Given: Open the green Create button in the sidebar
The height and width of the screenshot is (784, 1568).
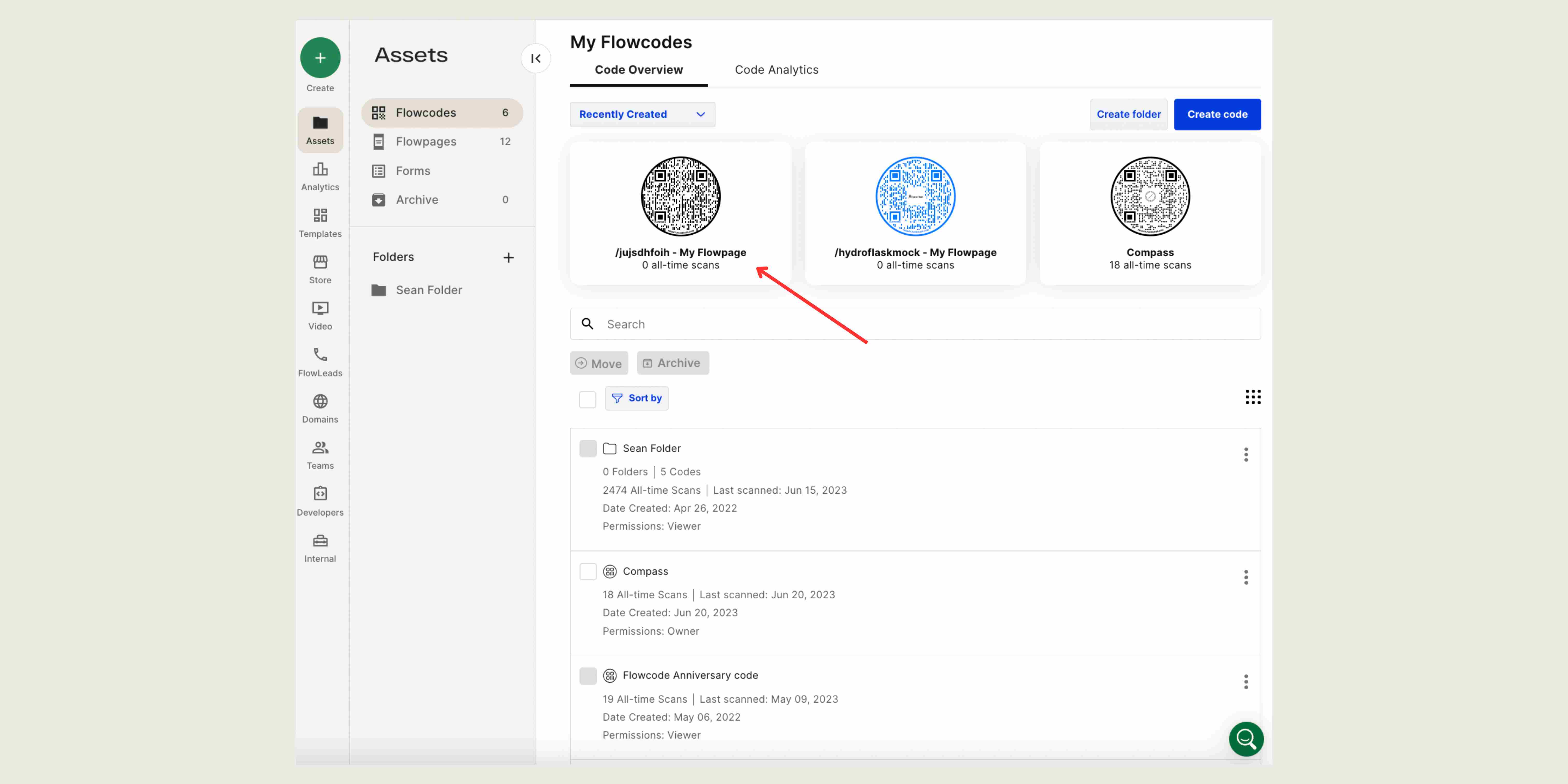Looking at the screenshot, I should coord(320,57).
